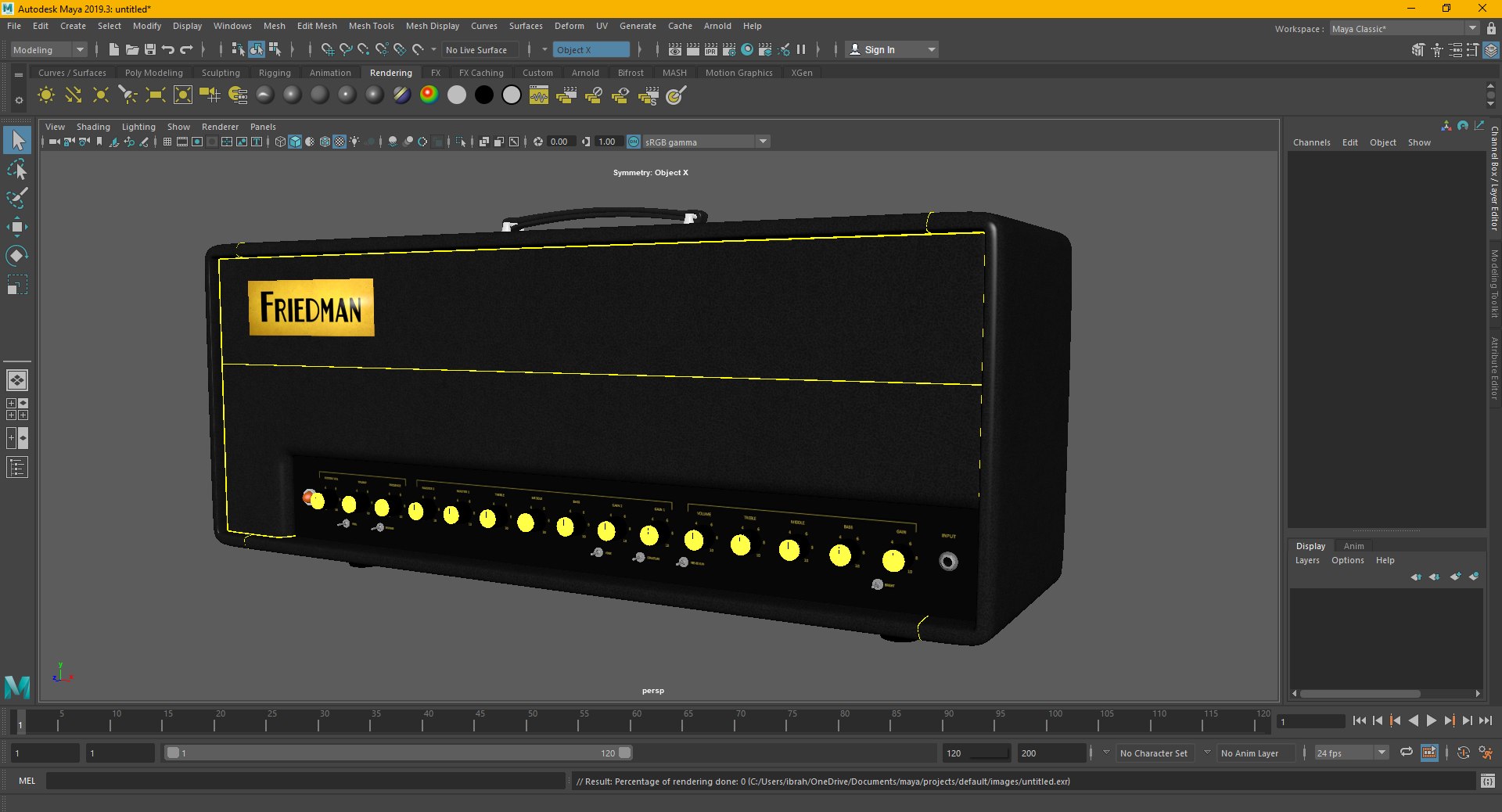This screenshot has height=812, width=1502.
Task: Toggle use all lights bulb icon
Action: pos(354,142)
